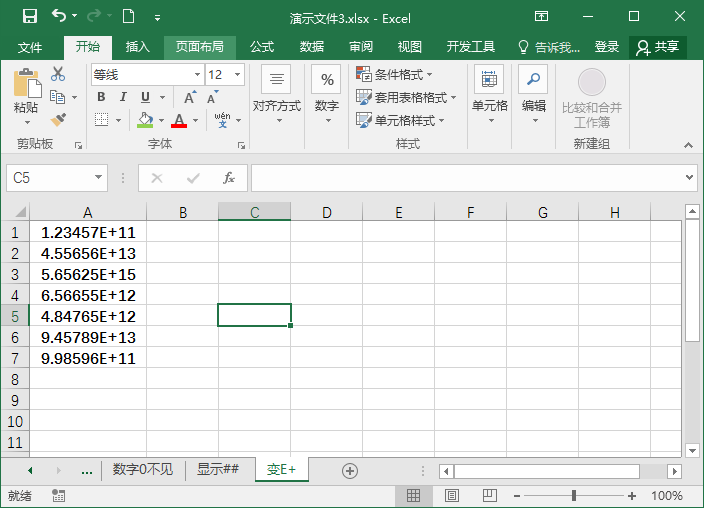This screenshot has width=704, height=508.
Task: Open the fill color dropdown arrow
Action: click(x=161, y=120)
